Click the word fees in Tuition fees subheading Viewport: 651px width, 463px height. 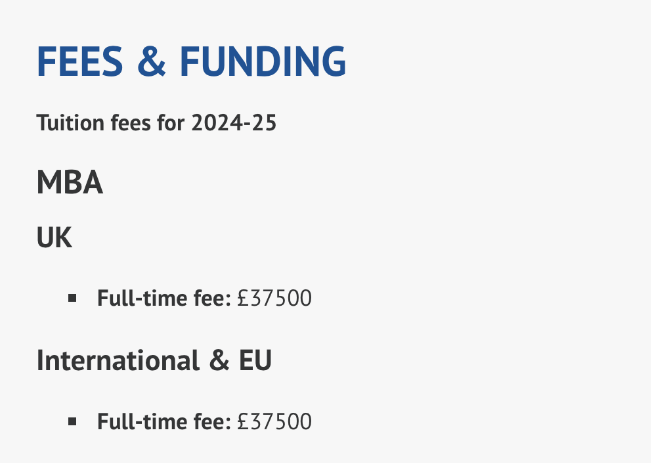(x=130, y=123)
